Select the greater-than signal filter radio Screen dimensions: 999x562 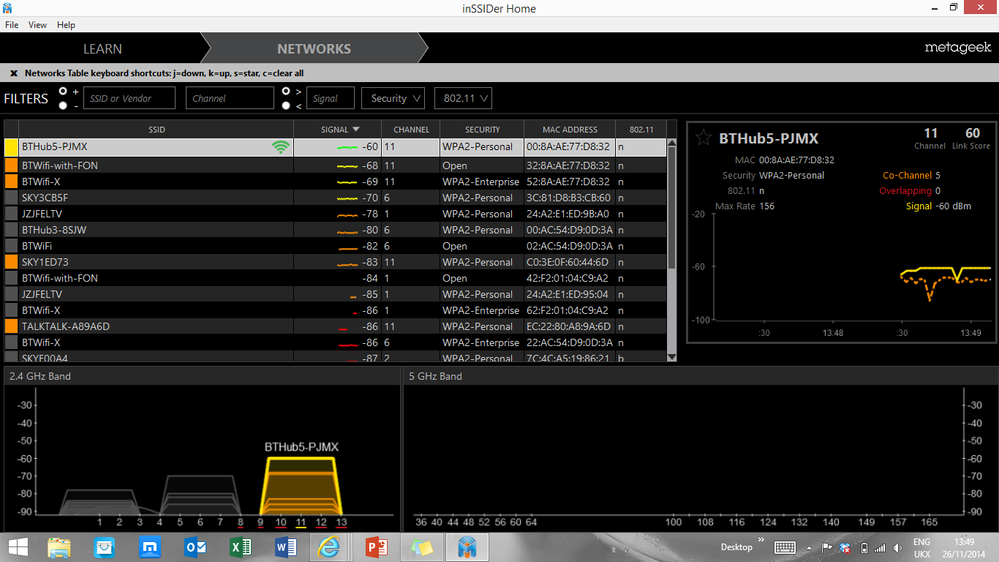(x=285, y=91)
